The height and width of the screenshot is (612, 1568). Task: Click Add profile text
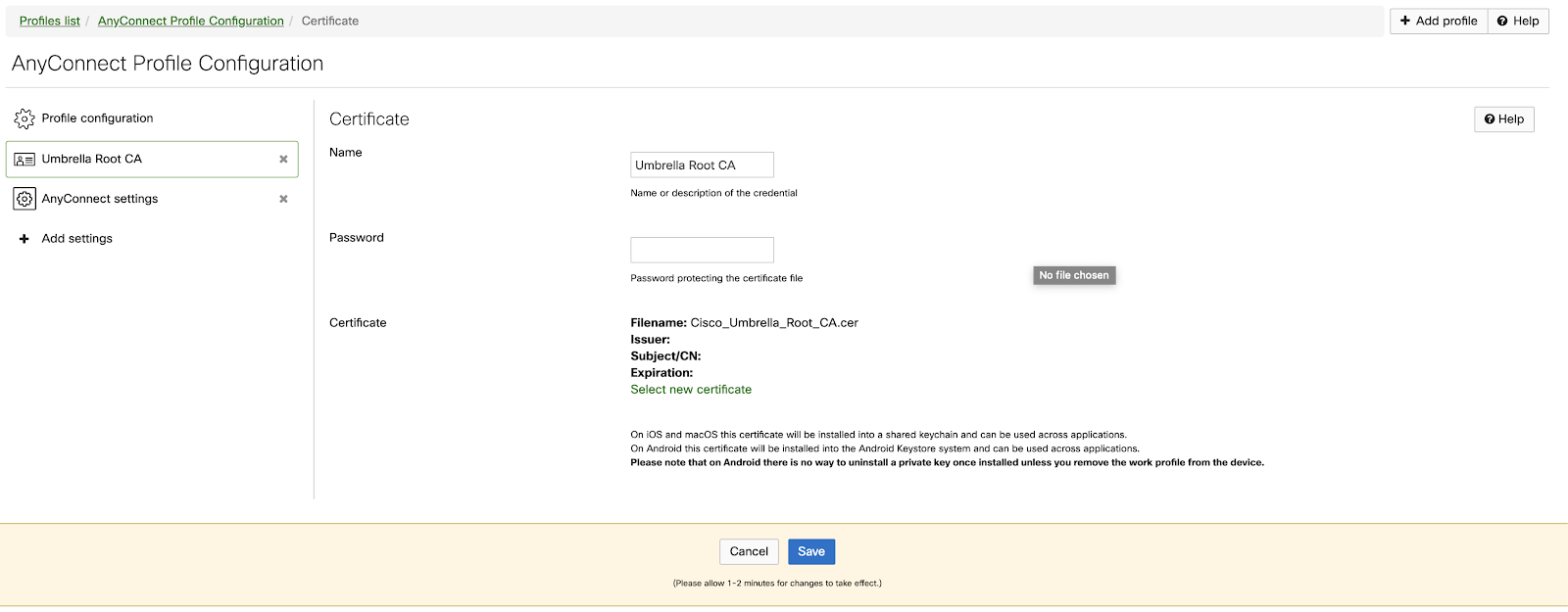(1446, 21)
